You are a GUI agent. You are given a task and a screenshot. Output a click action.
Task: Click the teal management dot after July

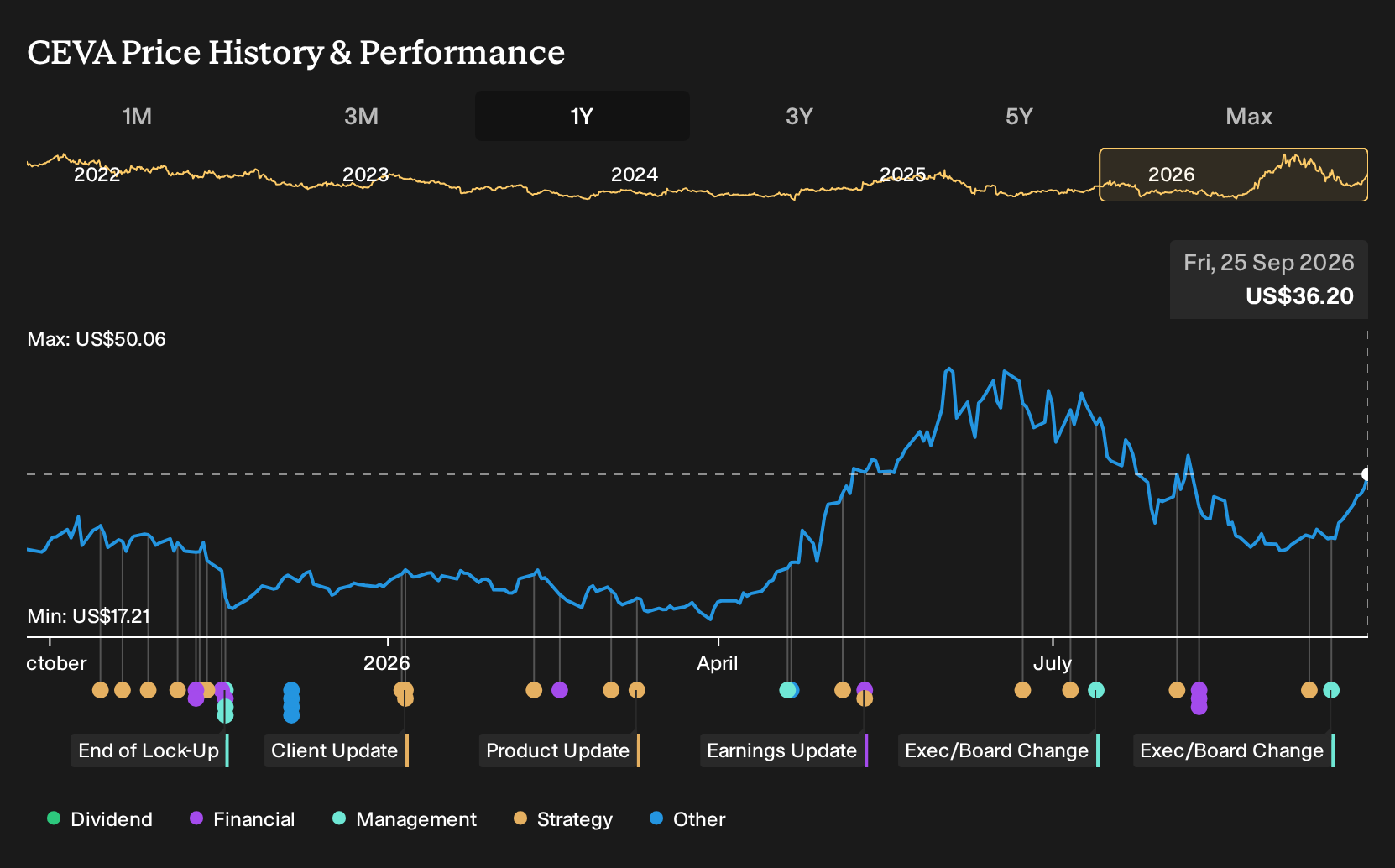pos(1096,690)
